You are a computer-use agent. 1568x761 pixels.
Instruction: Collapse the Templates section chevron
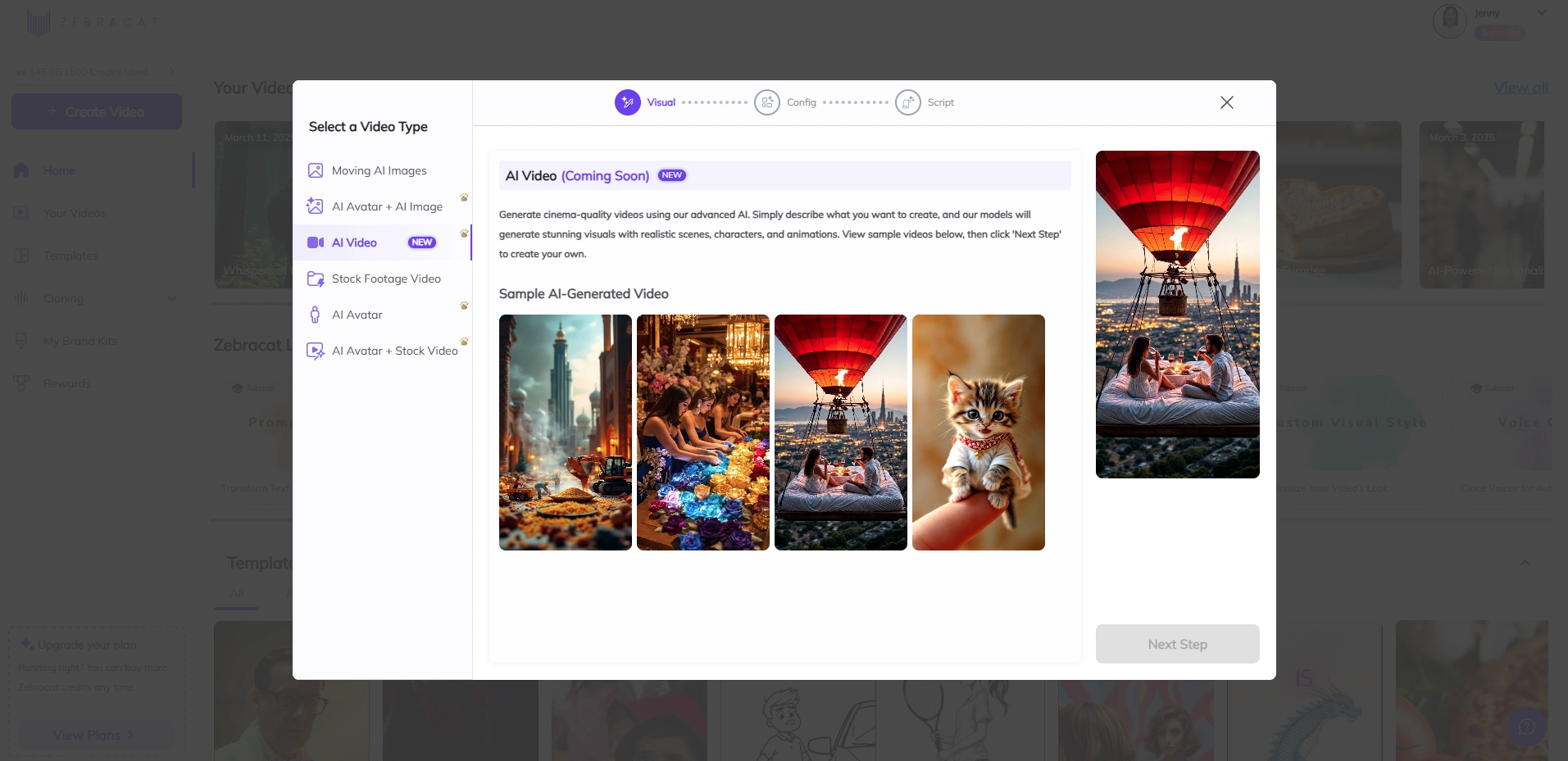(1525, 563)
